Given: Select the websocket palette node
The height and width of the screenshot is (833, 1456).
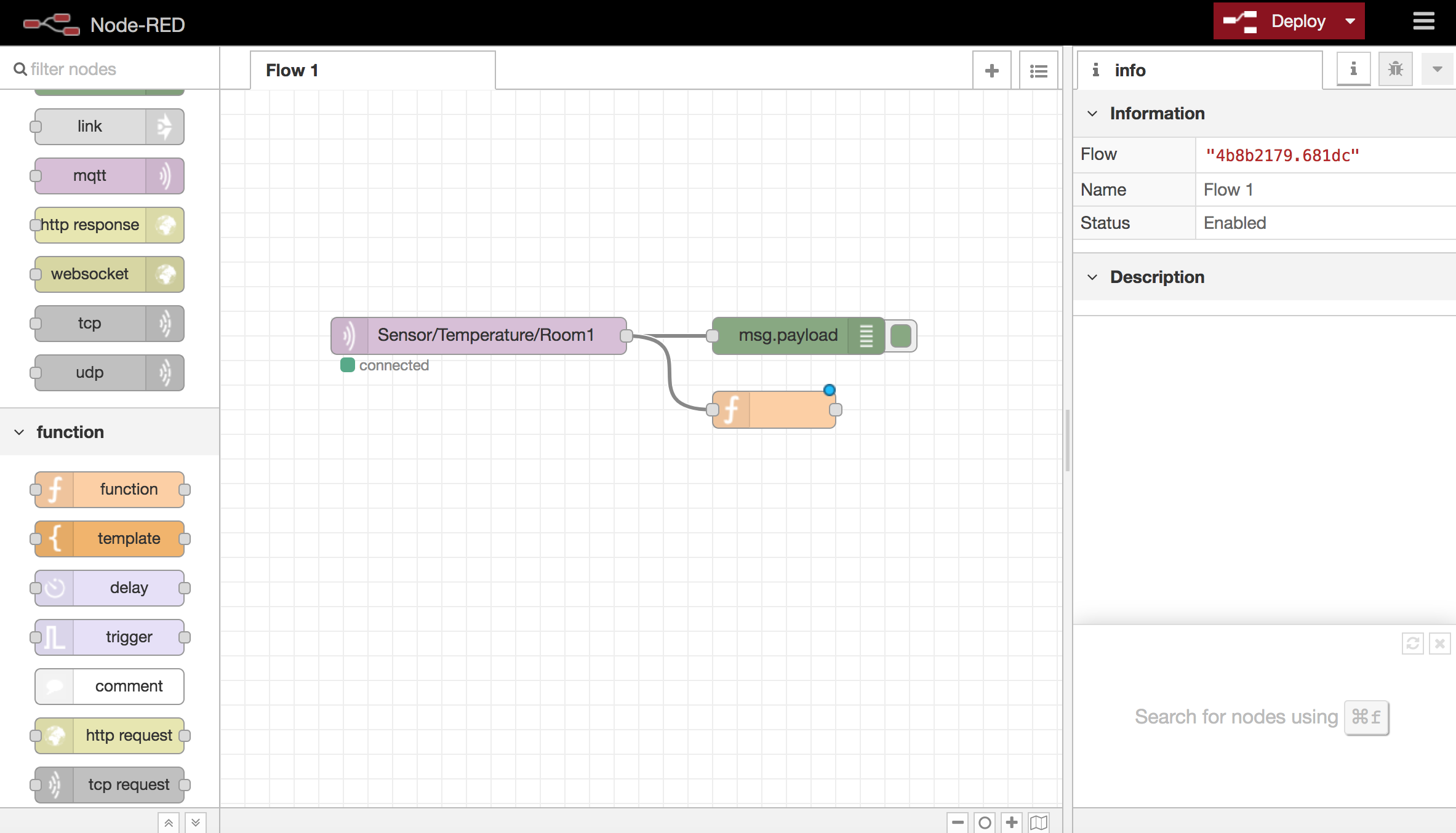Looking at the screenshot, I should point(110,274).
